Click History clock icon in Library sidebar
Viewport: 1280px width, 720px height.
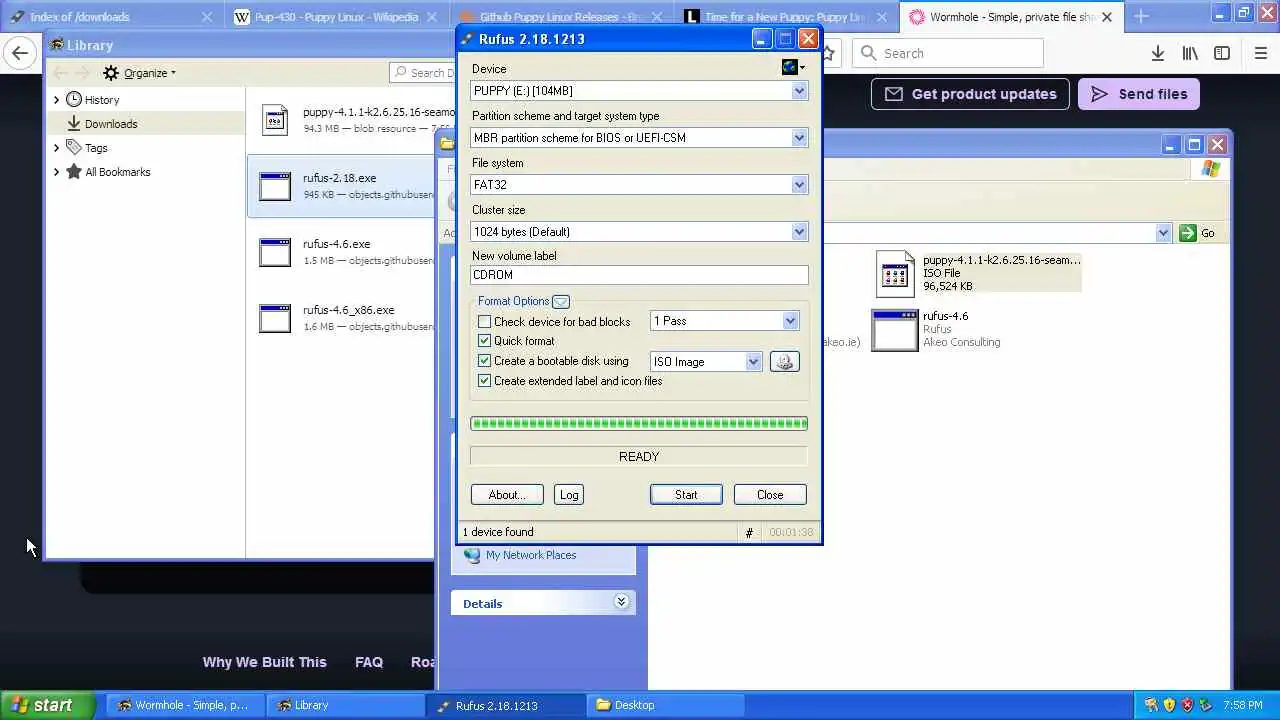pos(74,100)
